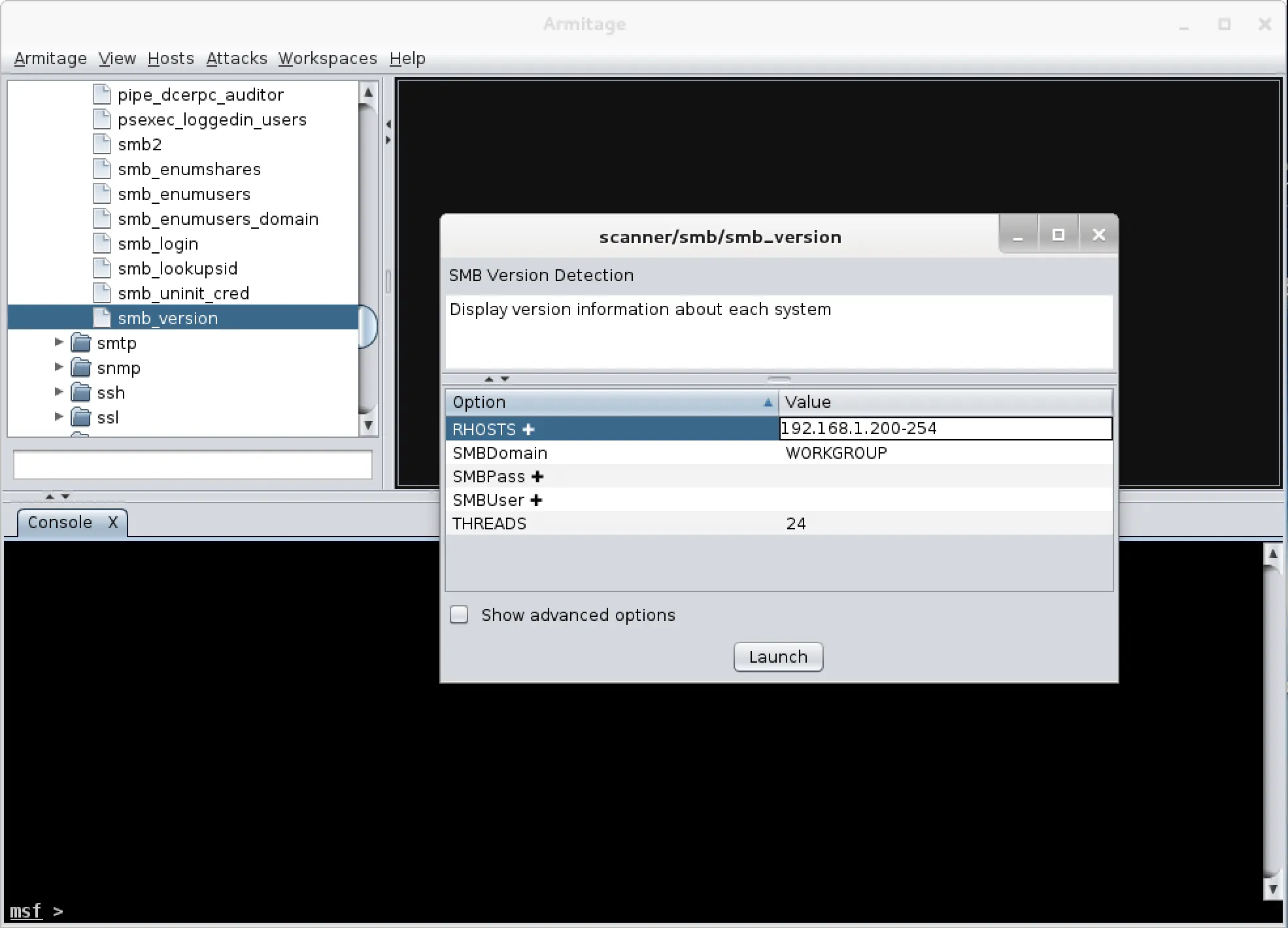Expand the ssl folder in the tree

[59, 417]
